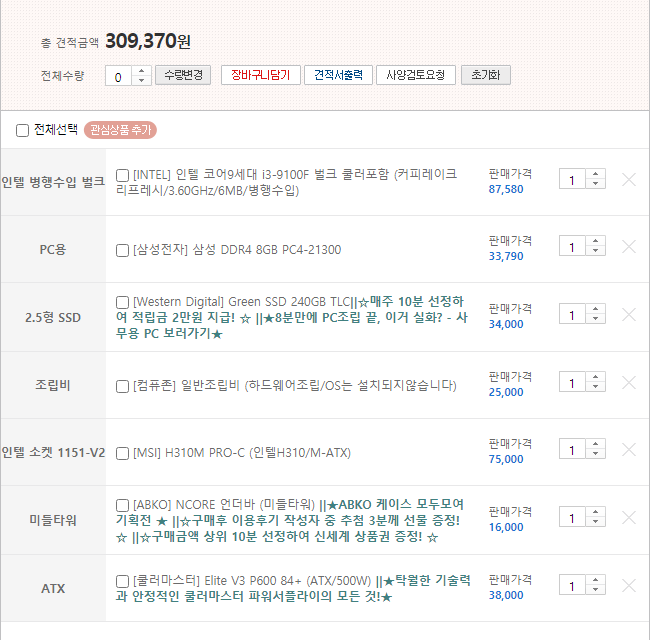Open the 컴퓨존 일반조립비 product link
This screenshot has height=640, width=650.
coord(295,385)
